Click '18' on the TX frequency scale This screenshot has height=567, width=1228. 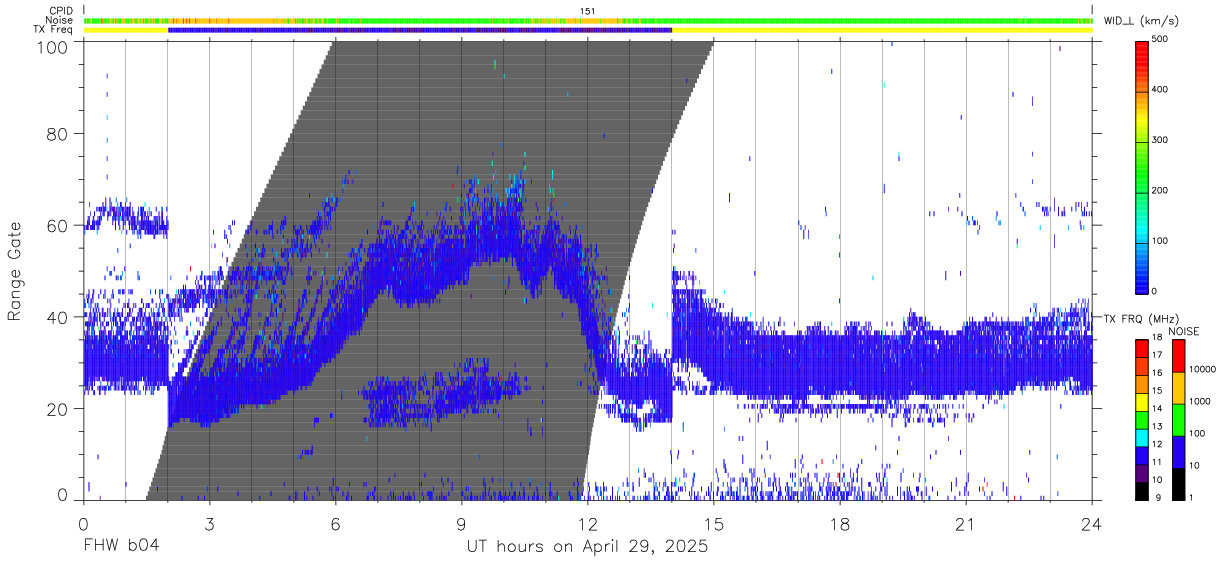[1158, 339]
